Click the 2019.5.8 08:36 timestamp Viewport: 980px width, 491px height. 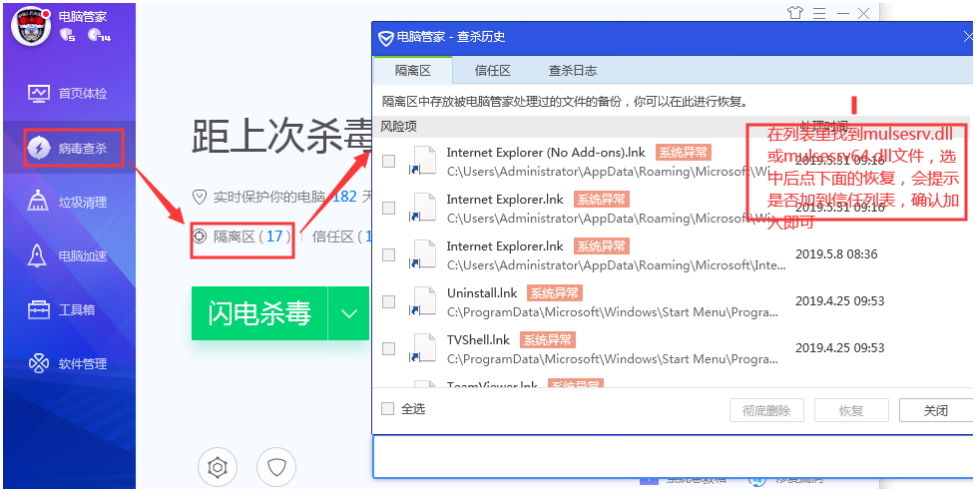[836, 254]
